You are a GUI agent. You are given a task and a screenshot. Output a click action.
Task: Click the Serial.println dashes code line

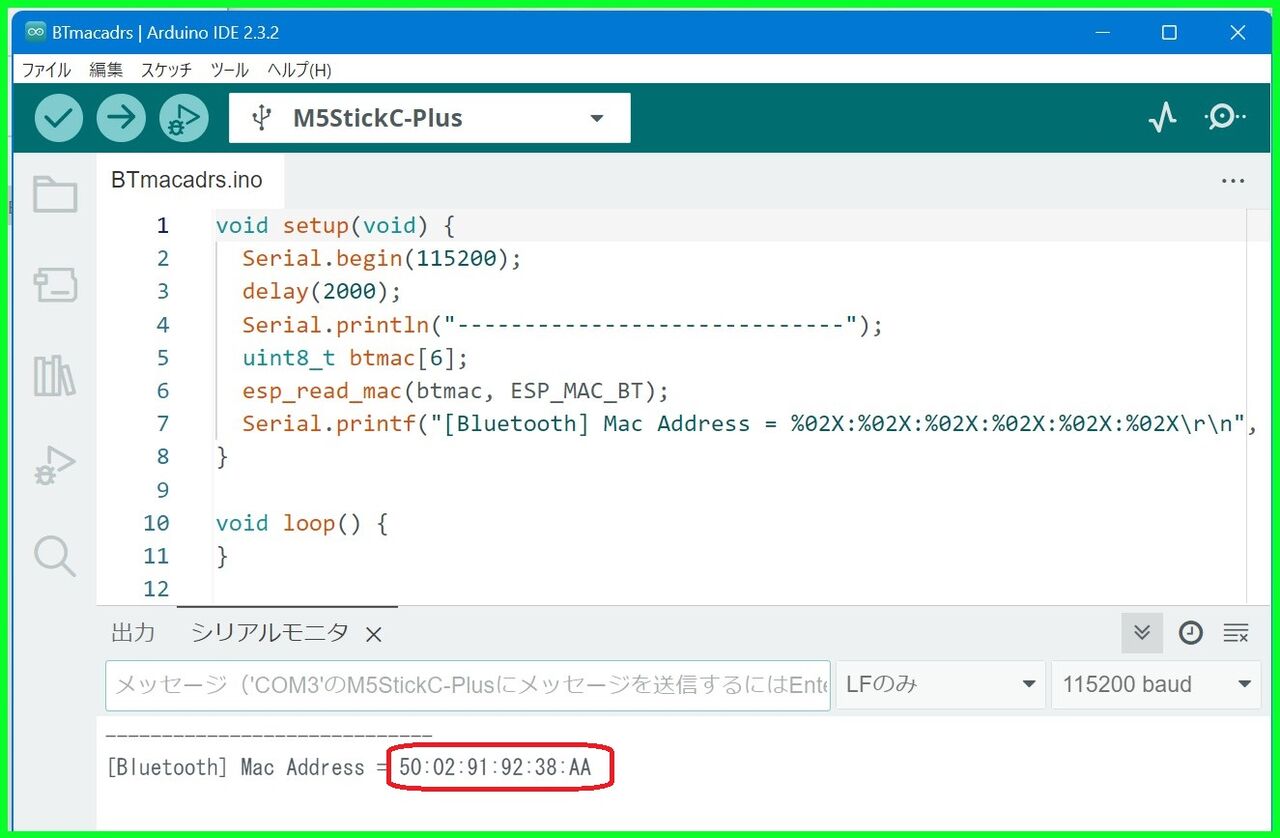click(562, 324)
